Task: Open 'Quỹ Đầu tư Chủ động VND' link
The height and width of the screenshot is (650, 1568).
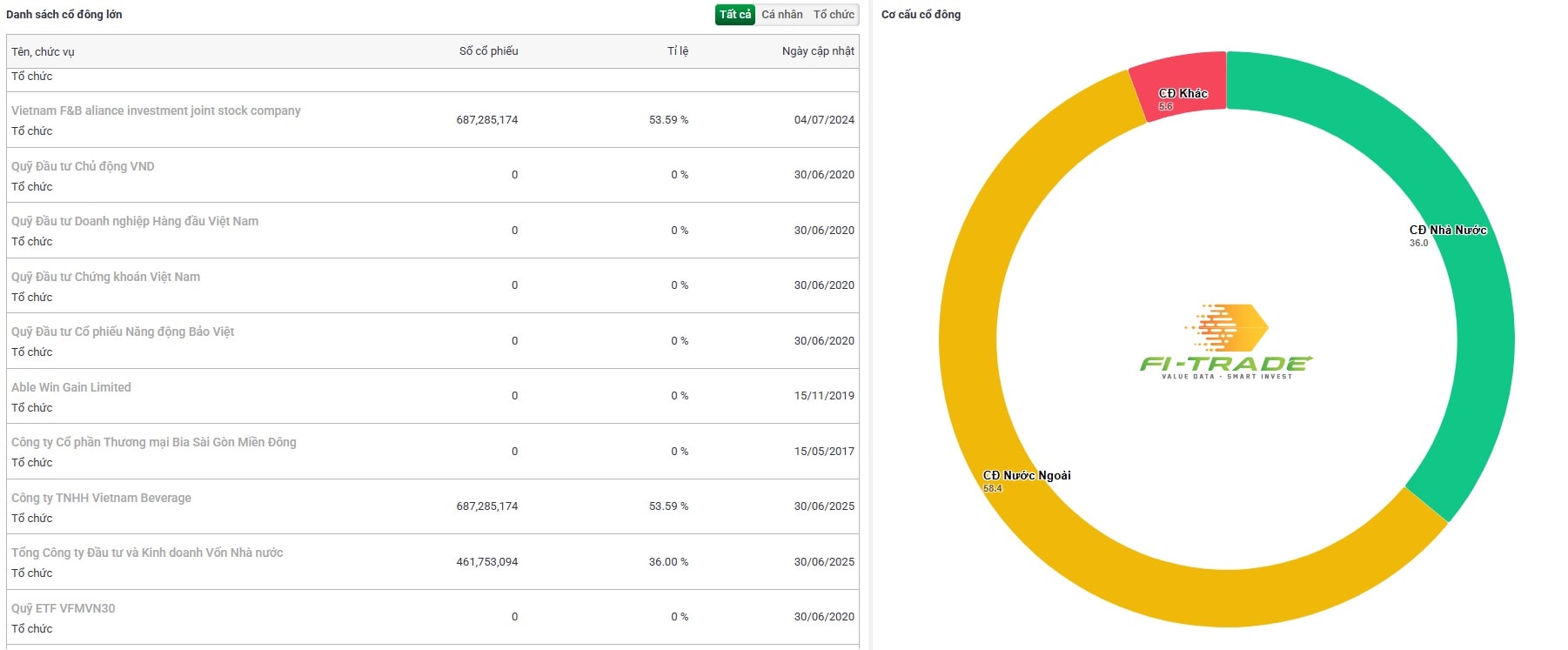Action: [x=83, y=166]
